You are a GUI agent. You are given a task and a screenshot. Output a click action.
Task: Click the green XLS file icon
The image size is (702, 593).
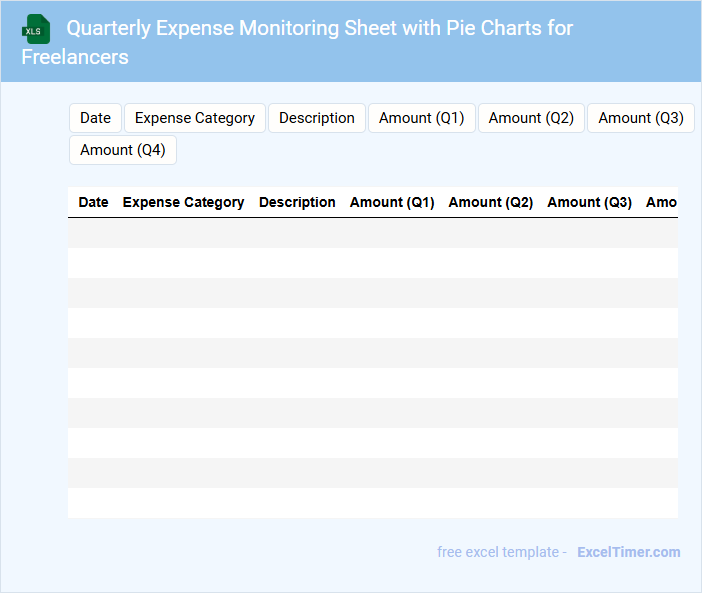coord(36,29)
